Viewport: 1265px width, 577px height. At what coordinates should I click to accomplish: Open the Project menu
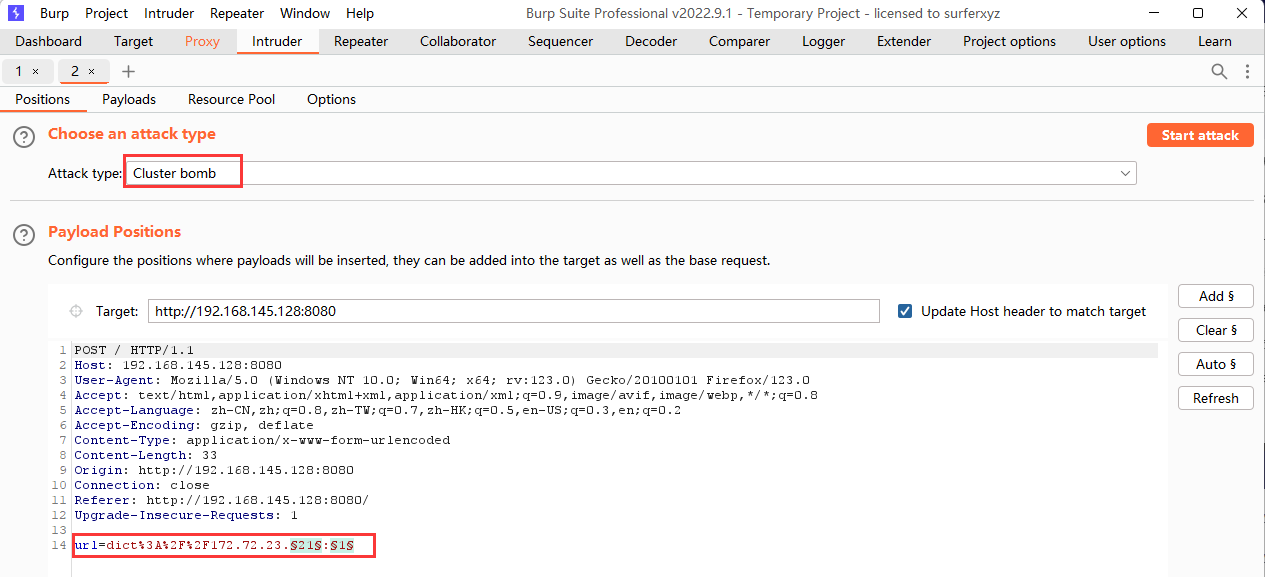click(106, 13)
